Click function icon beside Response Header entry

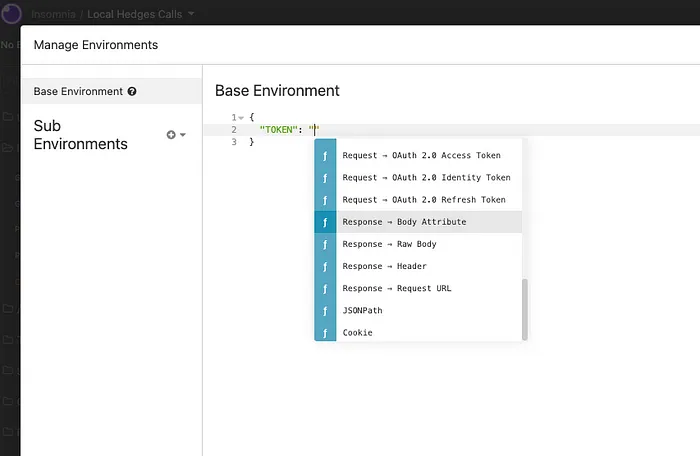click(x=325, y=266)
